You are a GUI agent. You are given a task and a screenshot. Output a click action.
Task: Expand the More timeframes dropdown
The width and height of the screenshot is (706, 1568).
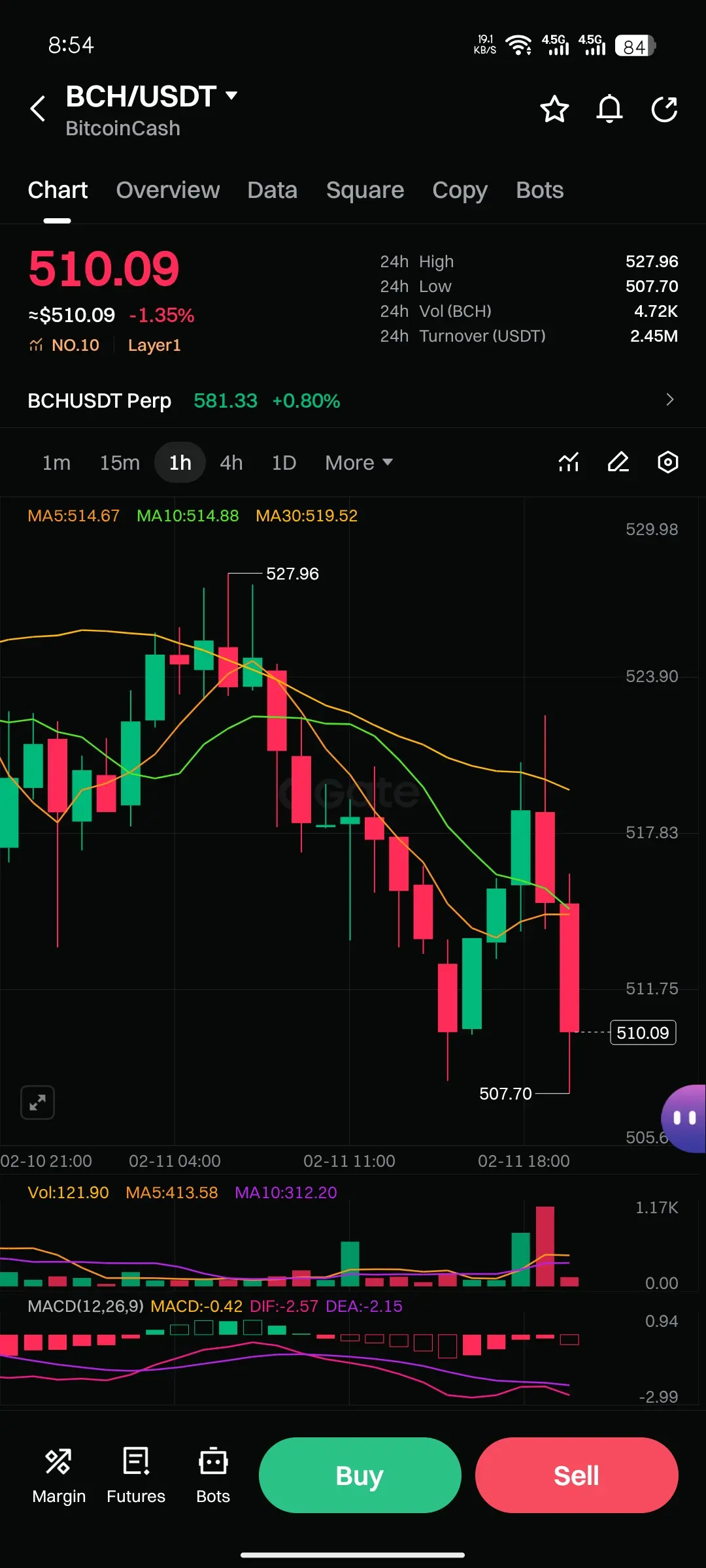coord(359,463)
